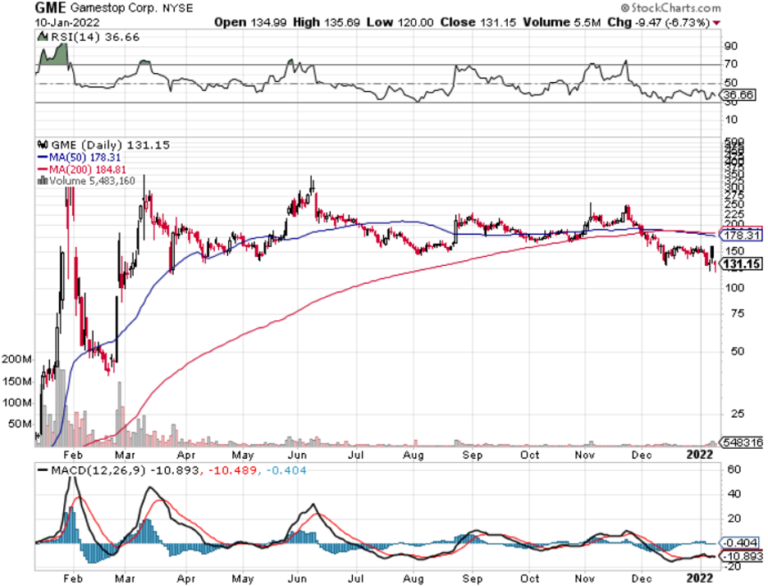Click the candlestick icon beside GME (Daily)

pyautogui.click(x=41, y=145)
